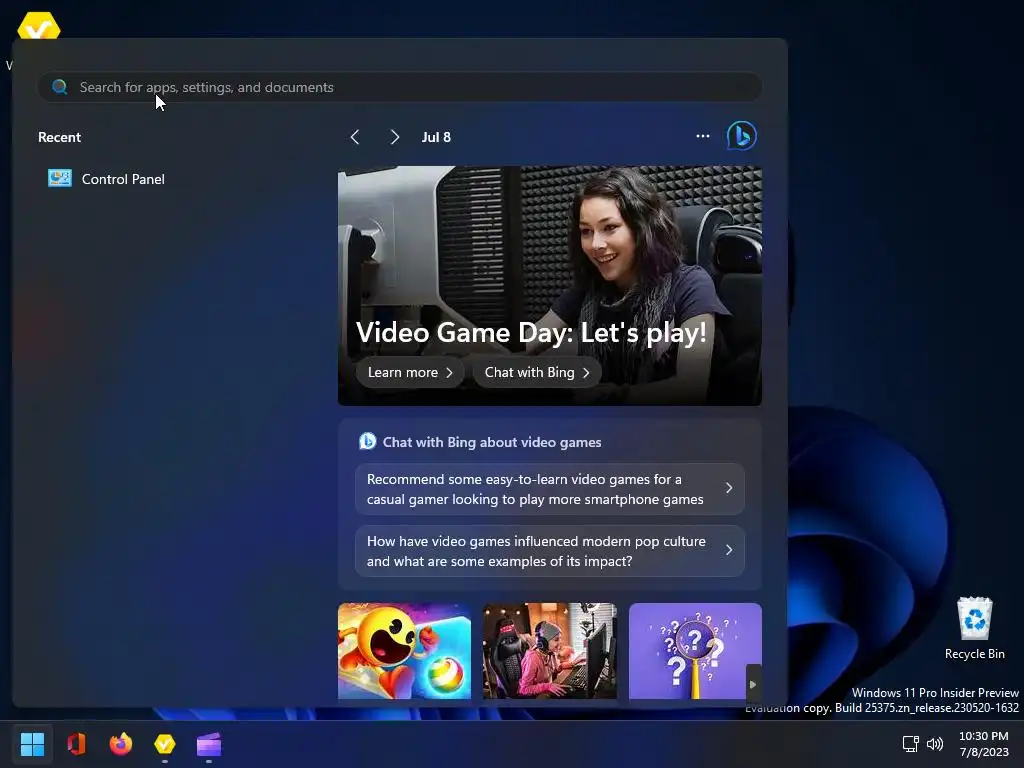
Task: Click the small Bing icon beside chat heading
Action: tap(368, 441)
